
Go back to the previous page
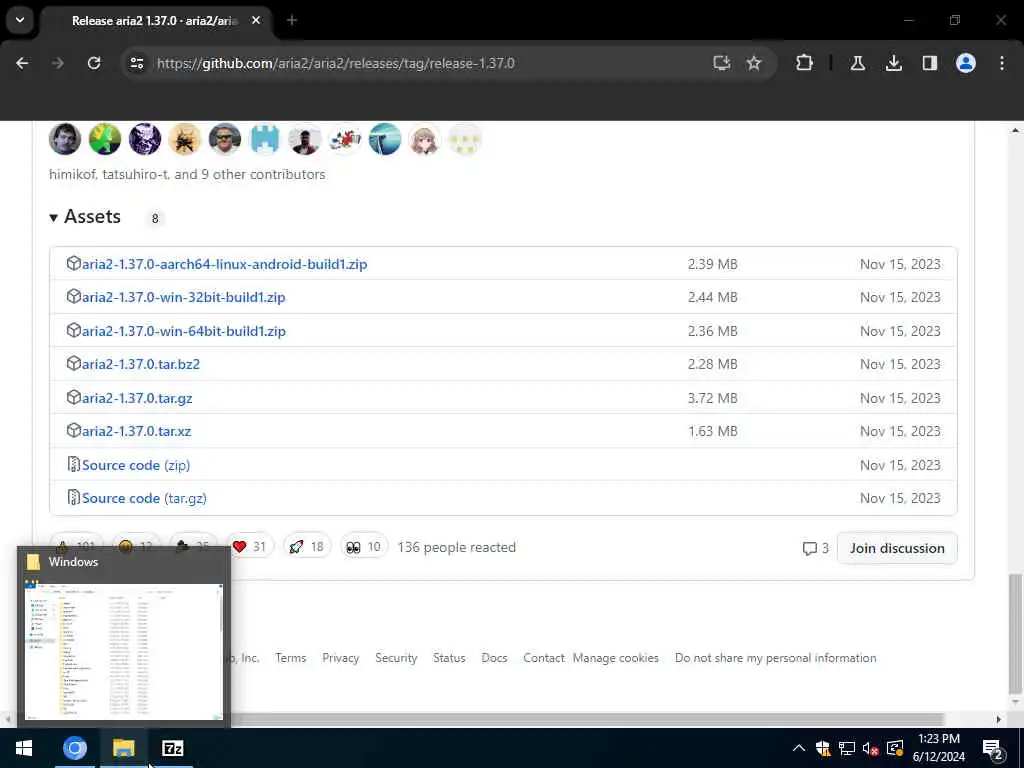point(22,63)
